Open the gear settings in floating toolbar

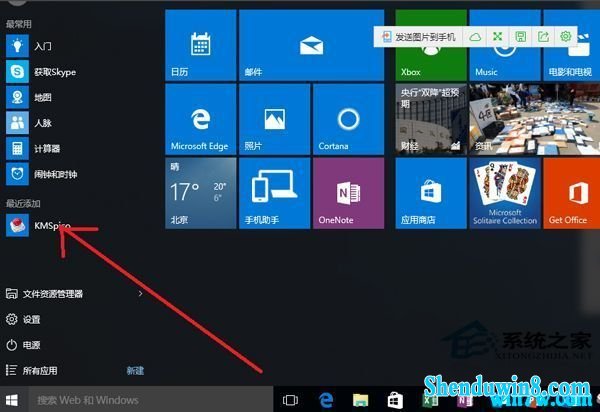point(566,37)
